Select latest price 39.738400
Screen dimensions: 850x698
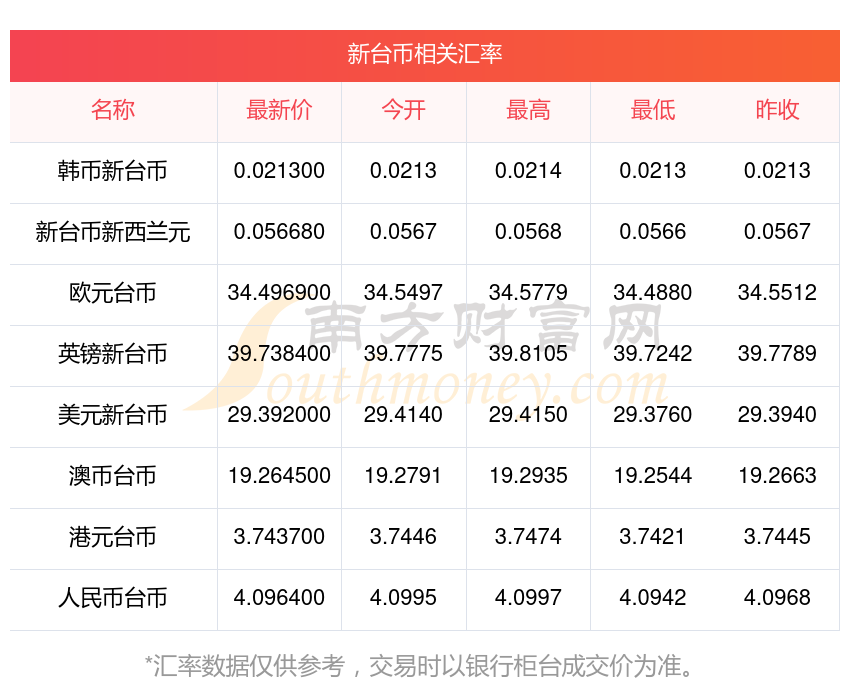coord(279,354)
